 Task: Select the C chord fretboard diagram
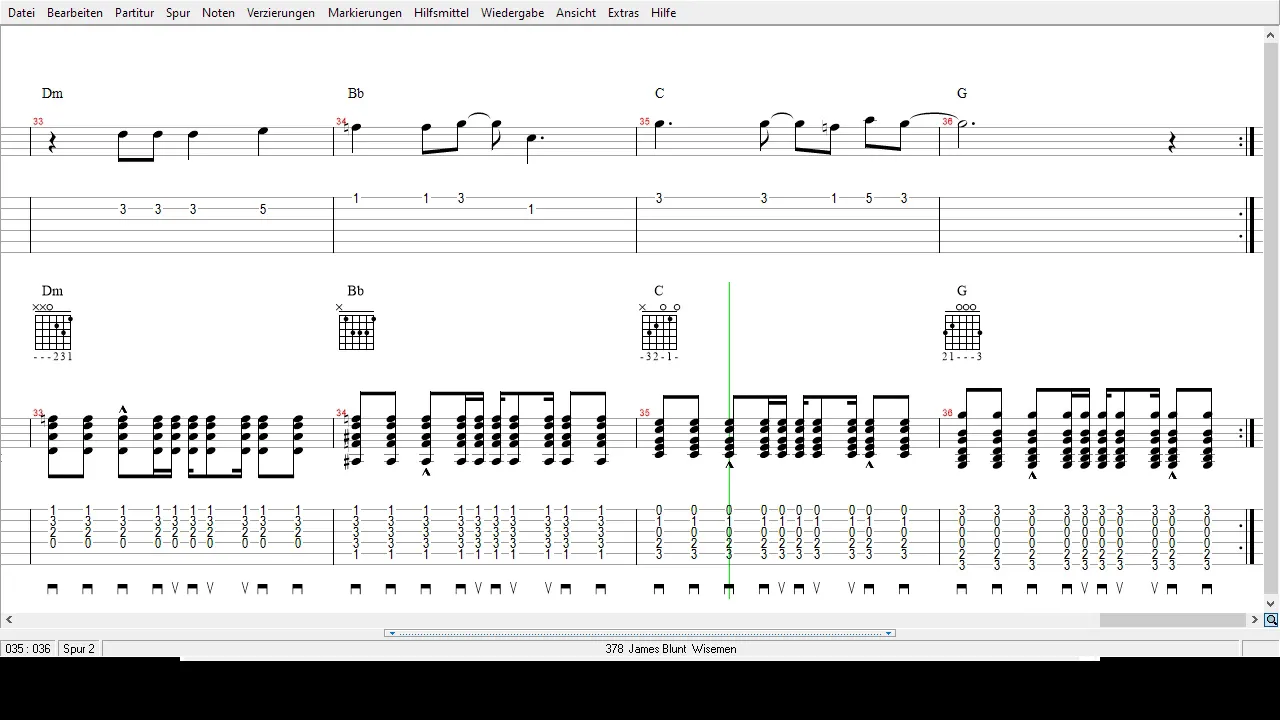(660, 329)
